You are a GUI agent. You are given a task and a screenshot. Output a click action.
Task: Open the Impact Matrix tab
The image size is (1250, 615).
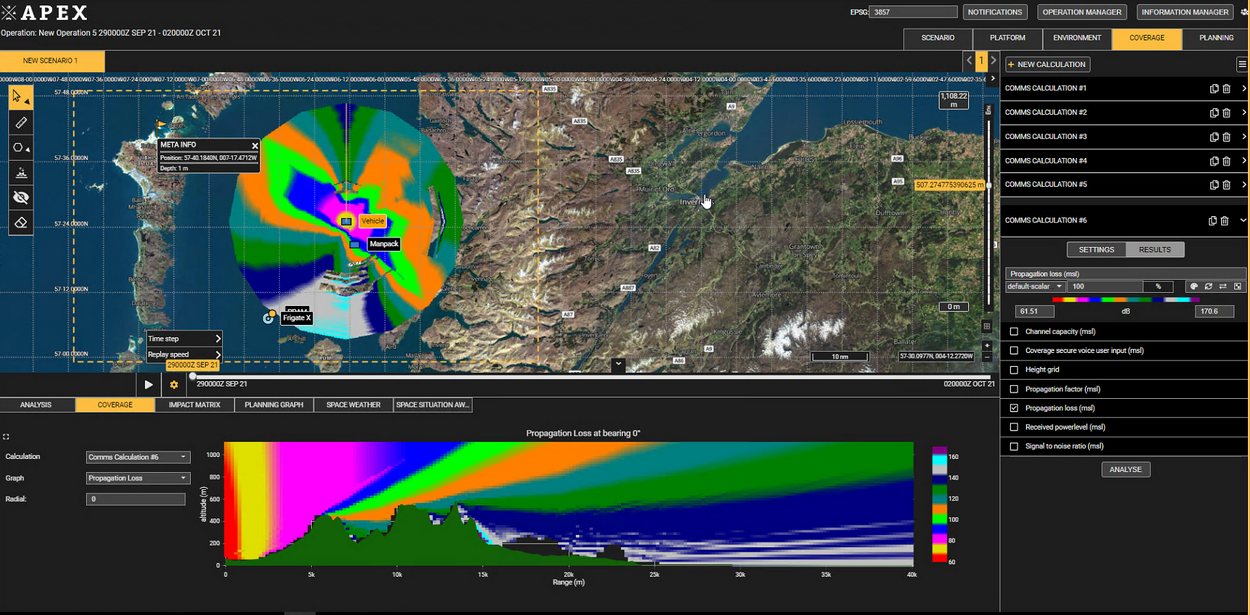(195, 405)
